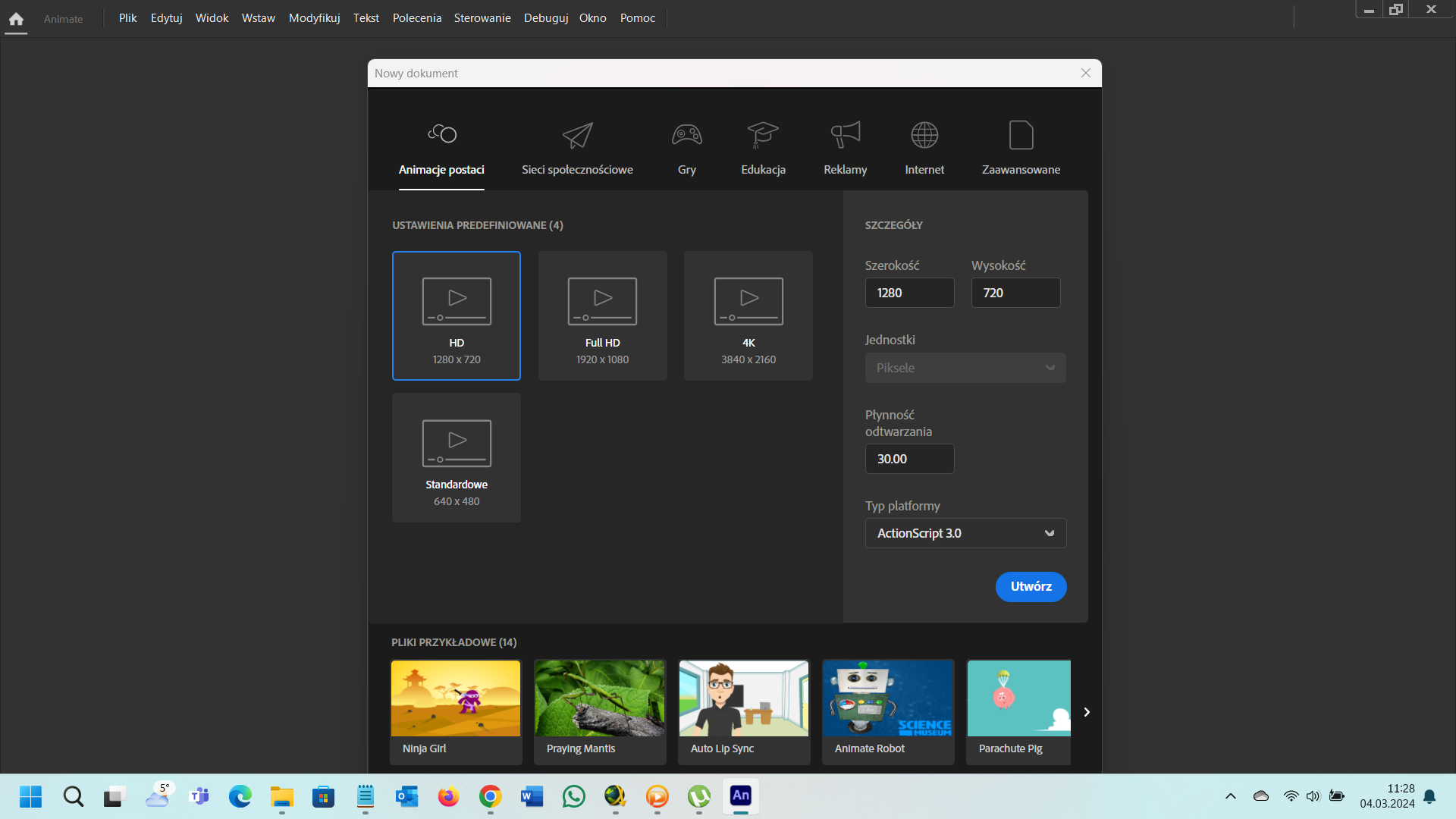
Task: Select the Internet globe icon
Action: [924, 135]
